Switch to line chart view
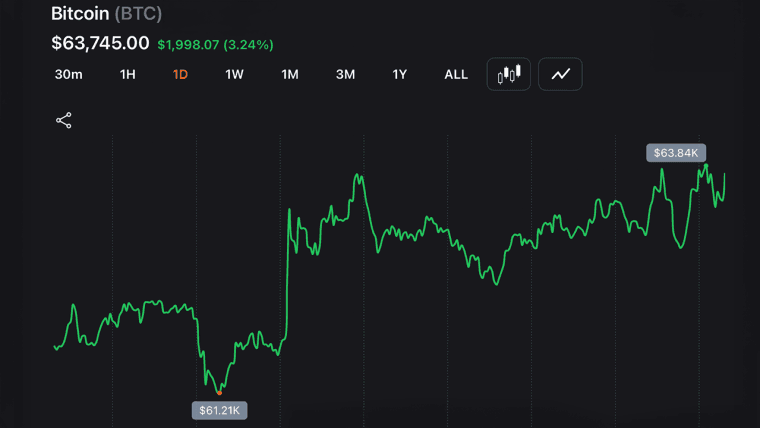The width and height of the screenshot is (760, 428). 560,74
